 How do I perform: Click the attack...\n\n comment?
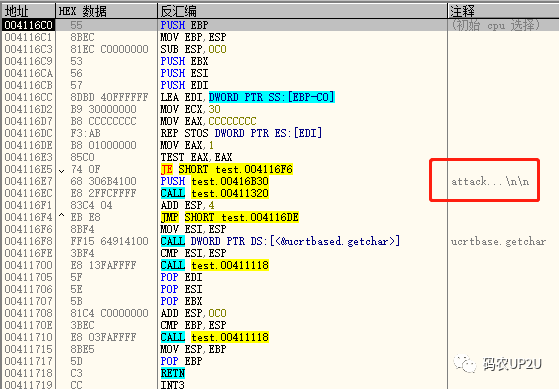490,181
